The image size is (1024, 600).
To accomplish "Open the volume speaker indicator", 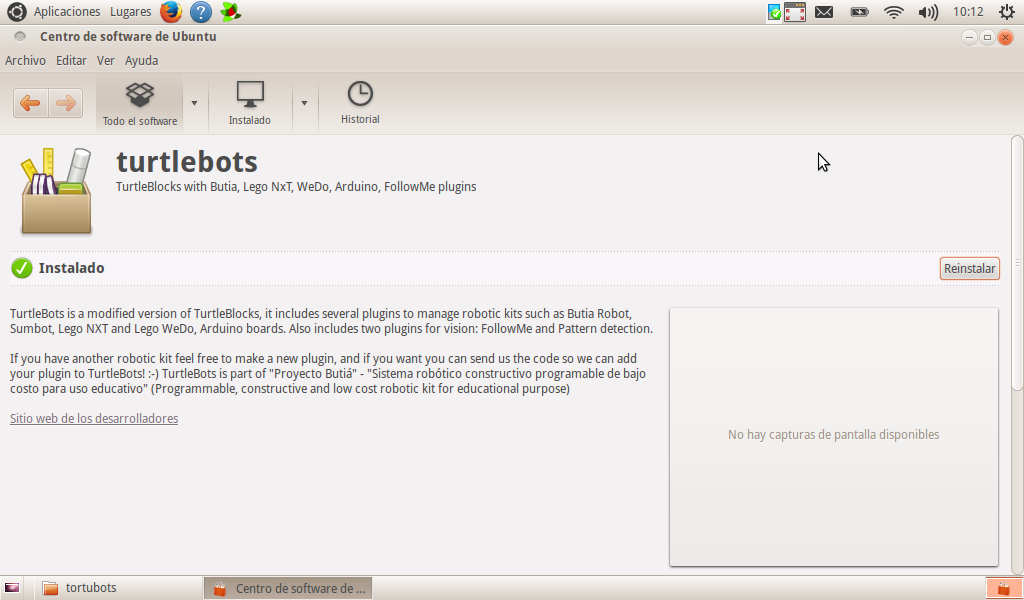I will point(928,12).
